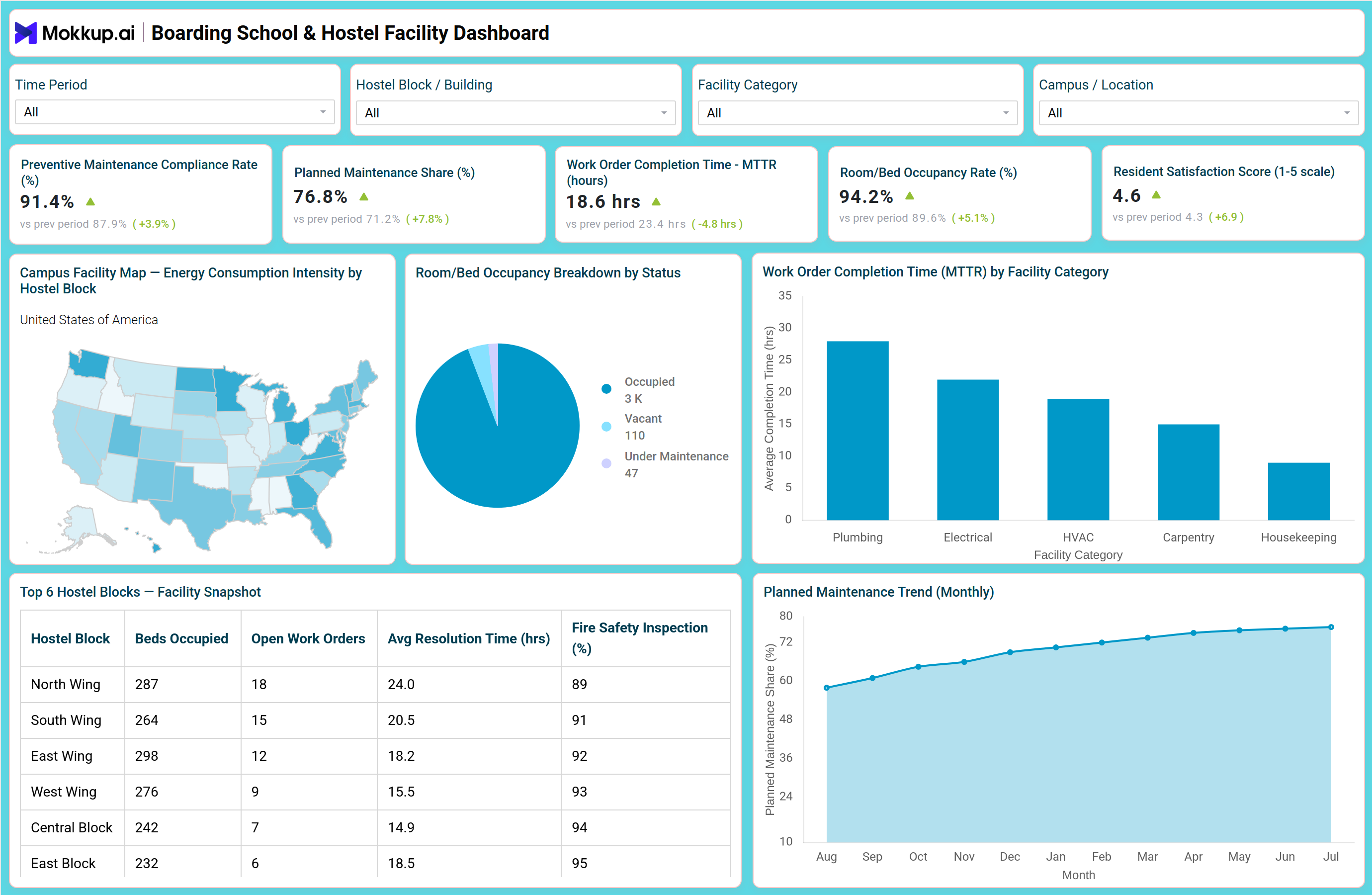Sort by Fire Safety Inspection (%) header
This screenshot has height=895, width=1372.
coord(640,638)
